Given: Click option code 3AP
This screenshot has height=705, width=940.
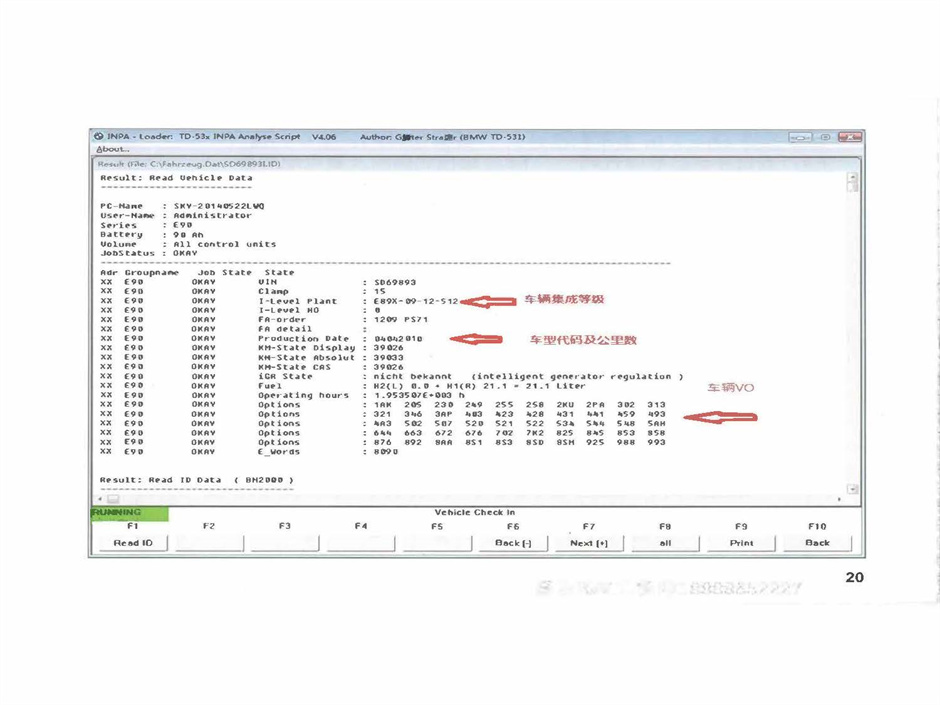Looking at the screenshot, I should click(x=444, y=414).
